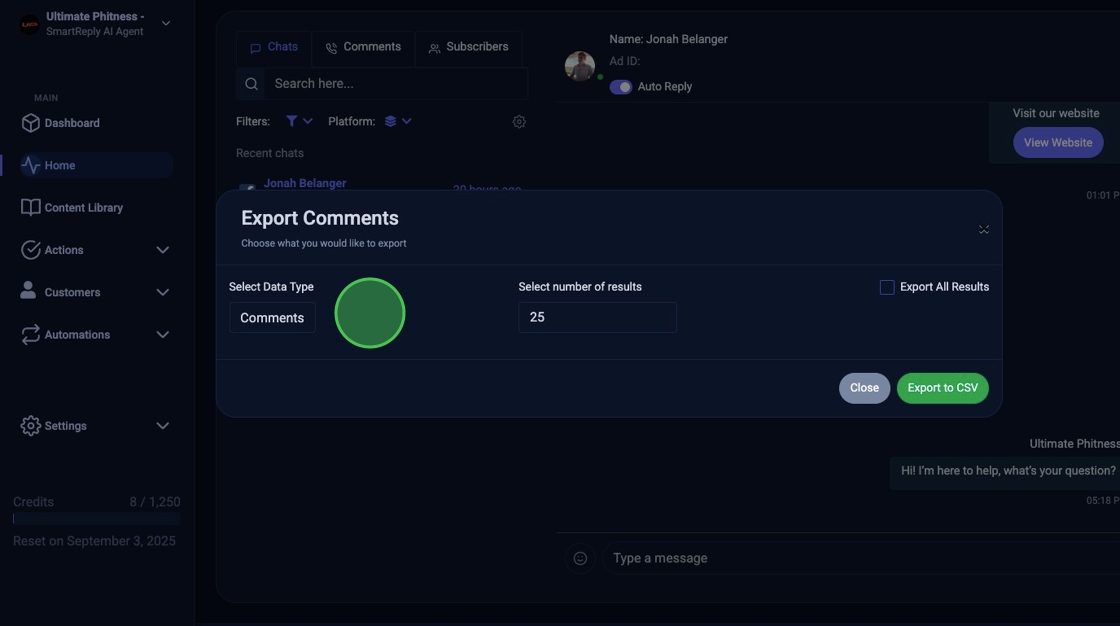Click the View Website button
Viewport: 1120px width, 626px height.
(1058, 142)
